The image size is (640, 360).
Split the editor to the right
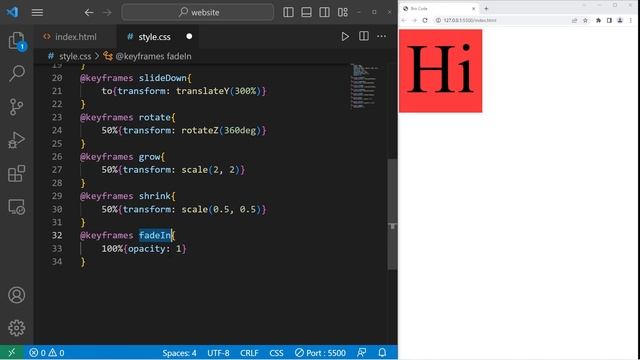[x=364, y=36]
